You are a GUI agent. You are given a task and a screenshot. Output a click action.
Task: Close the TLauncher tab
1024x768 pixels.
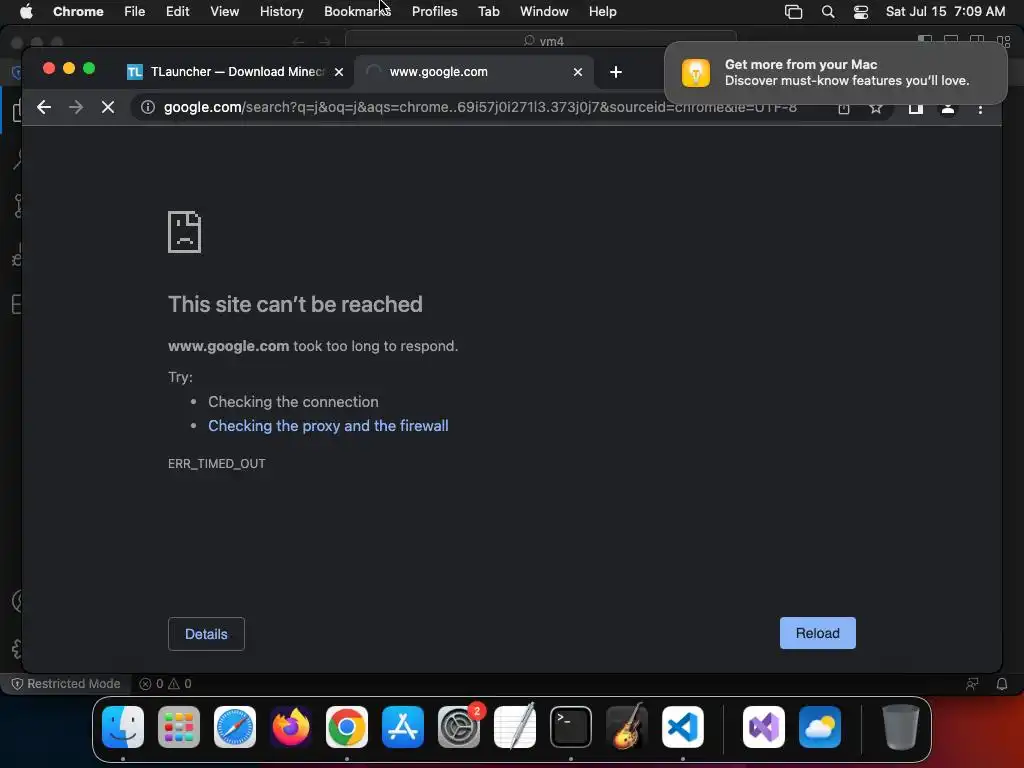tap(339, 72)
